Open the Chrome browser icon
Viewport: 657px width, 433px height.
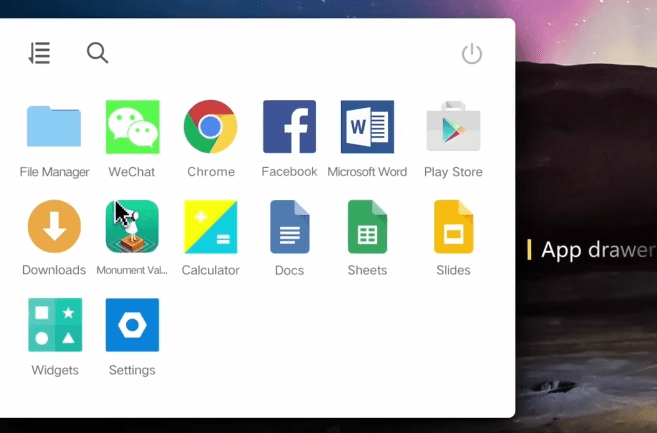[210, 127]
